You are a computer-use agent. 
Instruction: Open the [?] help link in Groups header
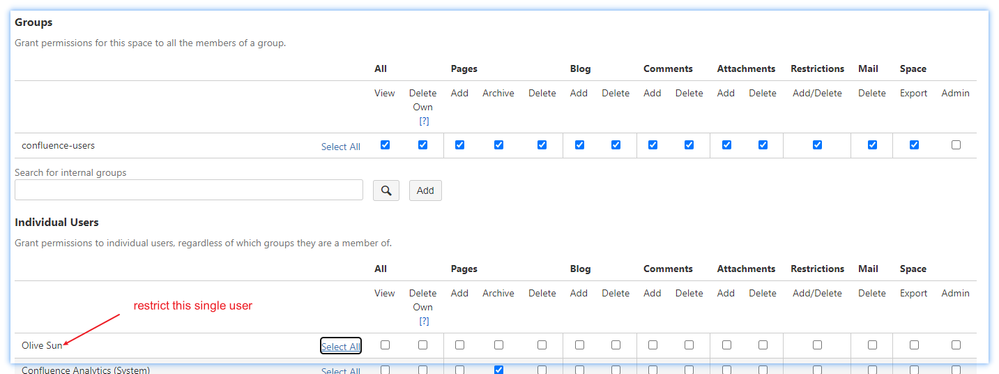tap(424, 121)
